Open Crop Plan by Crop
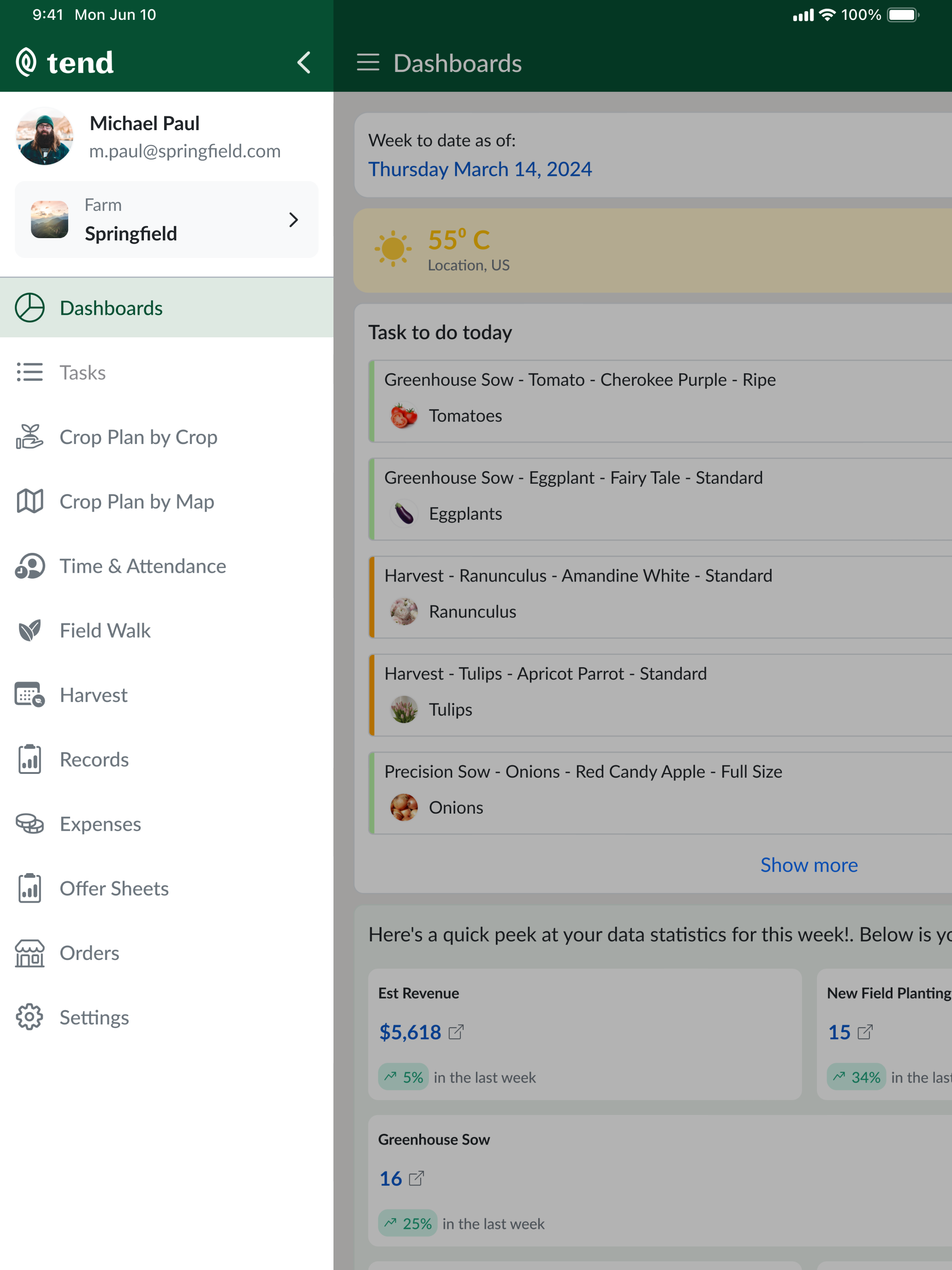The height and width of the screenshot is (1270, 952). (167, 437)
